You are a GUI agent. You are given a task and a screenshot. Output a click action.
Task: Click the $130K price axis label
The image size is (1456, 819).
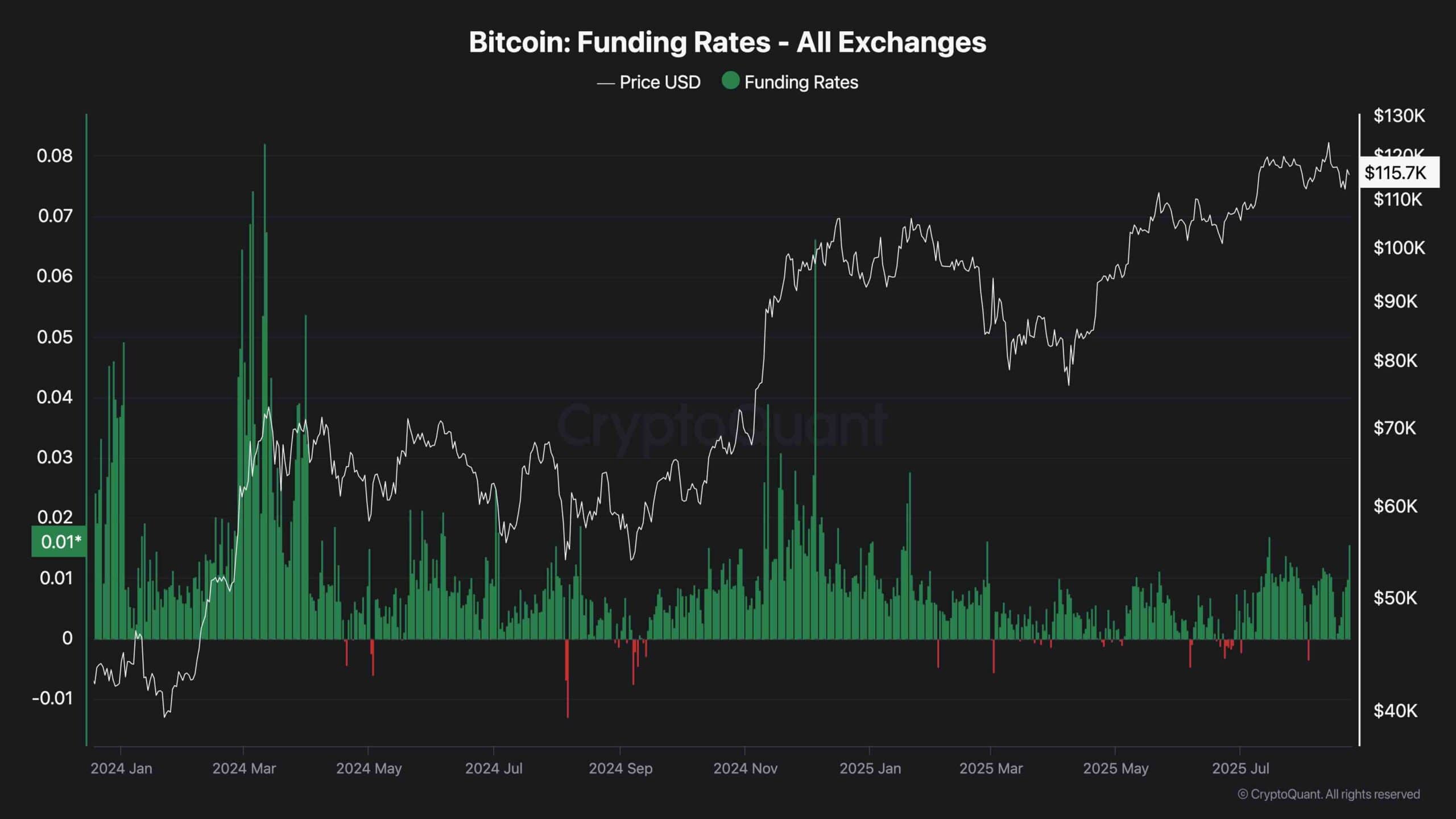point(1399,116)
